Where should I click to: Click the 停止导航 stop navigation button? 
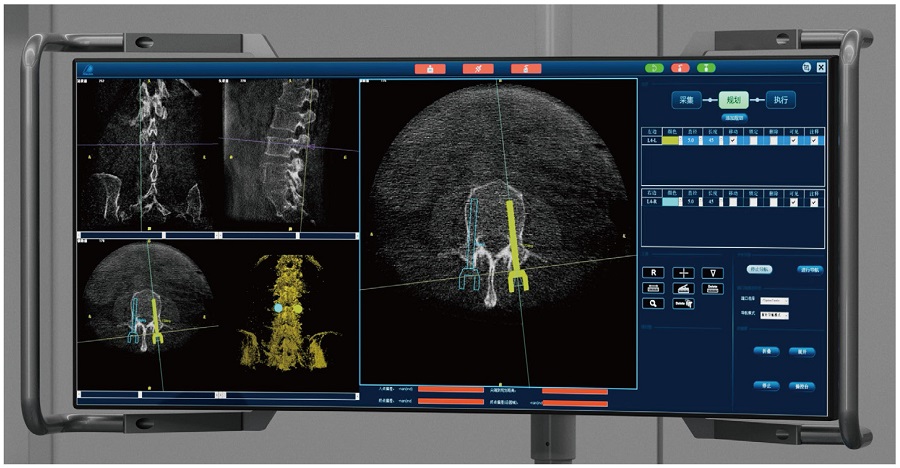(761, 269)
